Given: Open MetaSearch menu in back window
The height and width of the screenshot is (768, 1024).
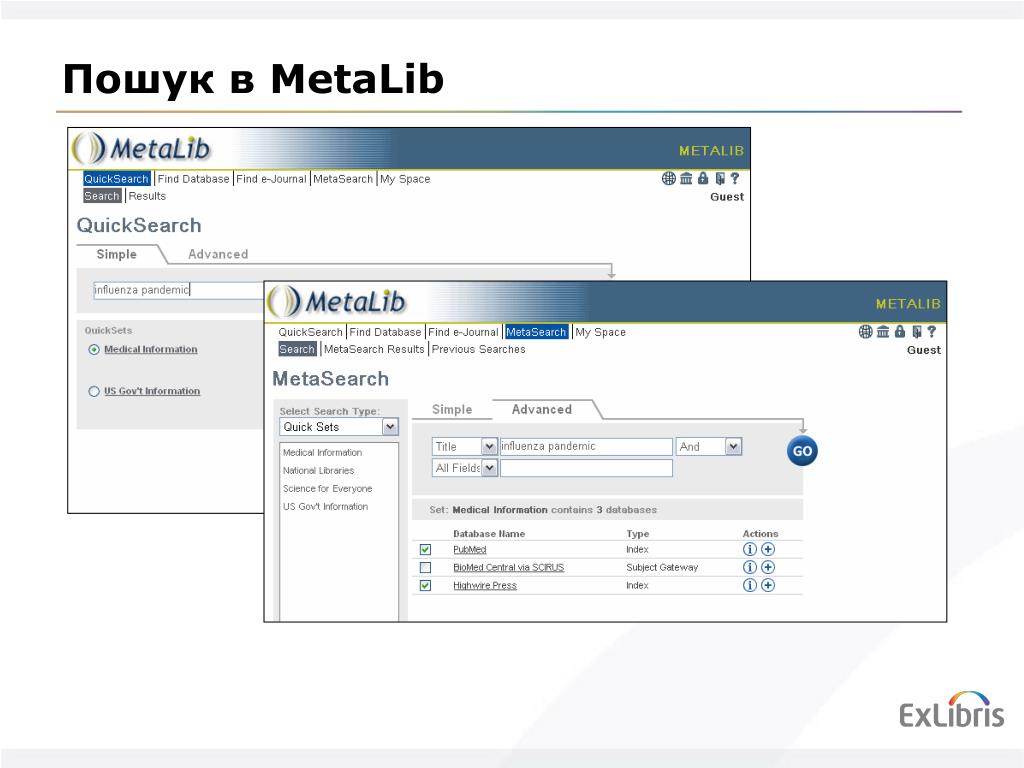Looking at the screenshot, I should (343, 179).
